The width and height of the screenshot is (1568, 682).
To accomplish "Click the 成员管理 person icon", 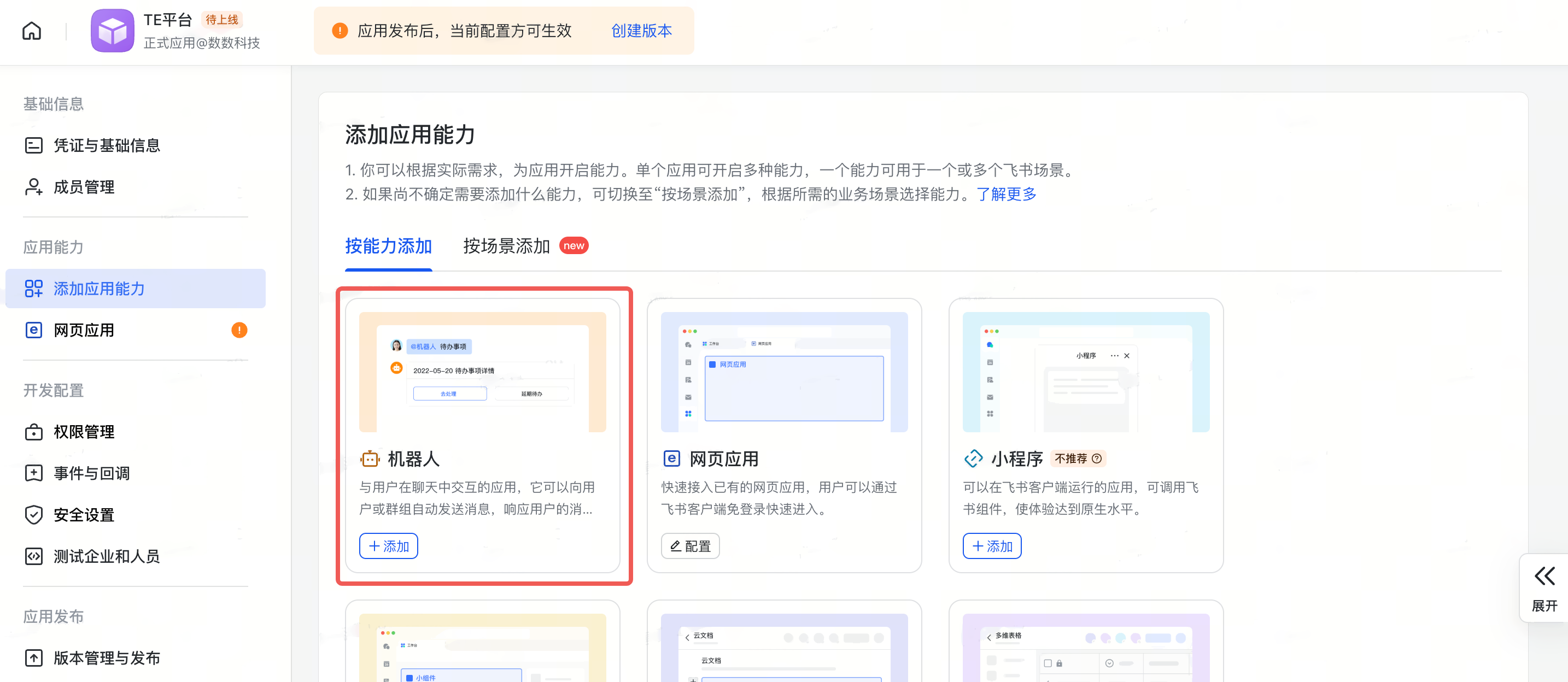I will coord(33,187).
